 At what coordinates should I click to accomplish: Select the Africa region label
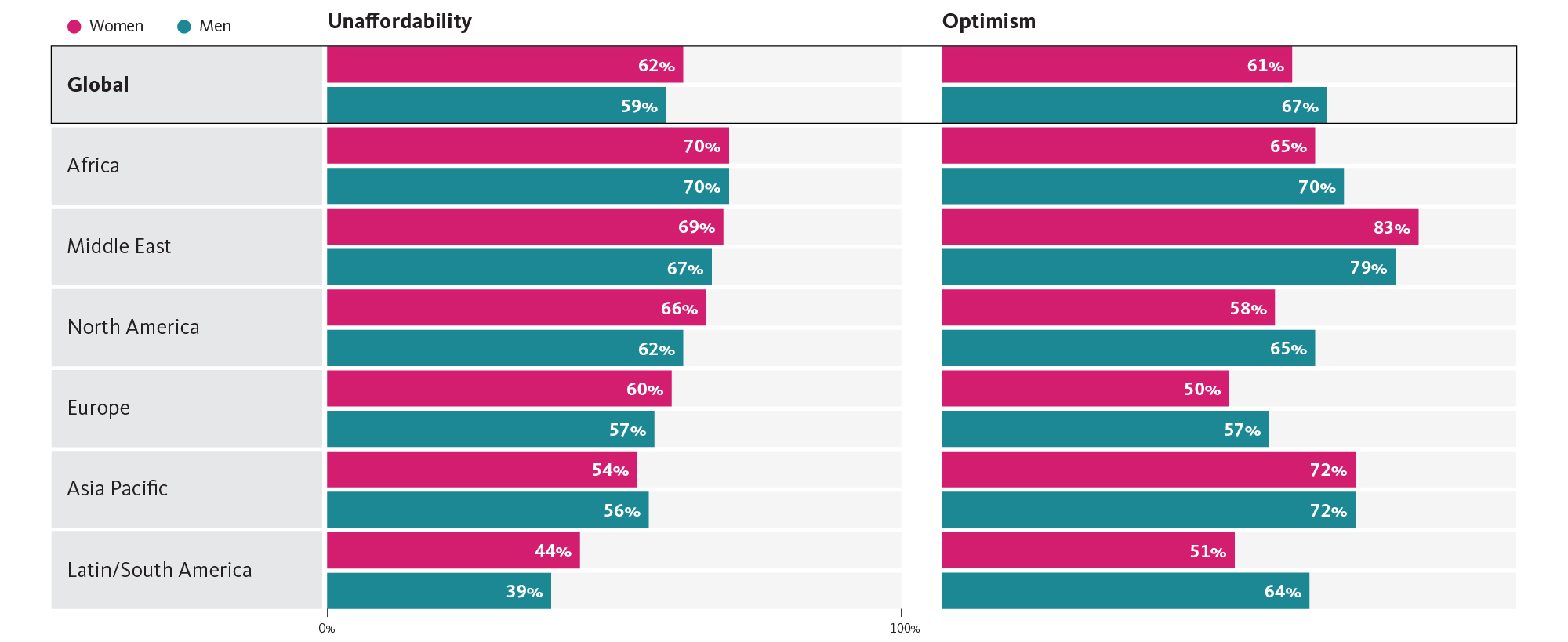click(x=93, y=165)
